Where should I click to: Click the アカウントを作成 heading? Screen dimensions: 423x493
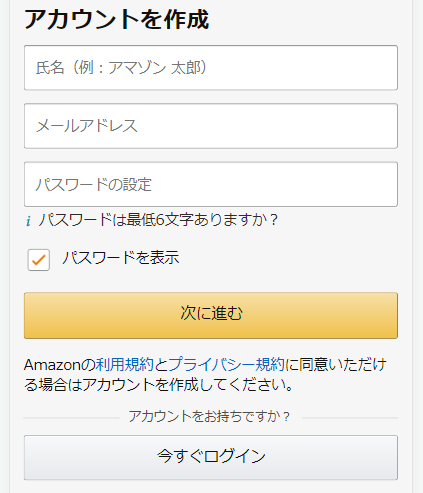pyautogui.click(x=116, y=19)
